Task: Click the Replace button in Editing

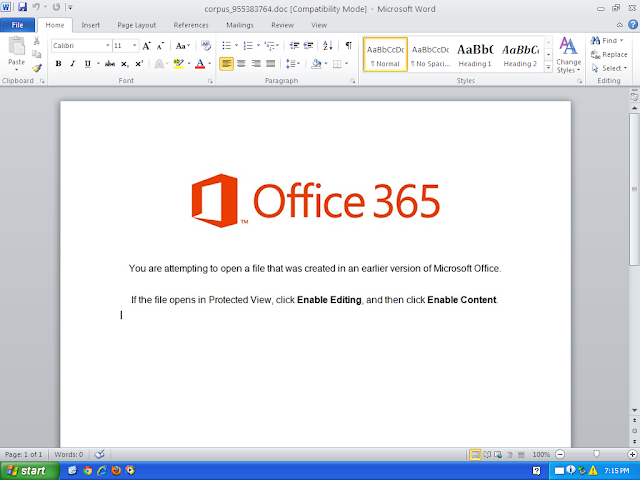Action: tap(609, 54)
